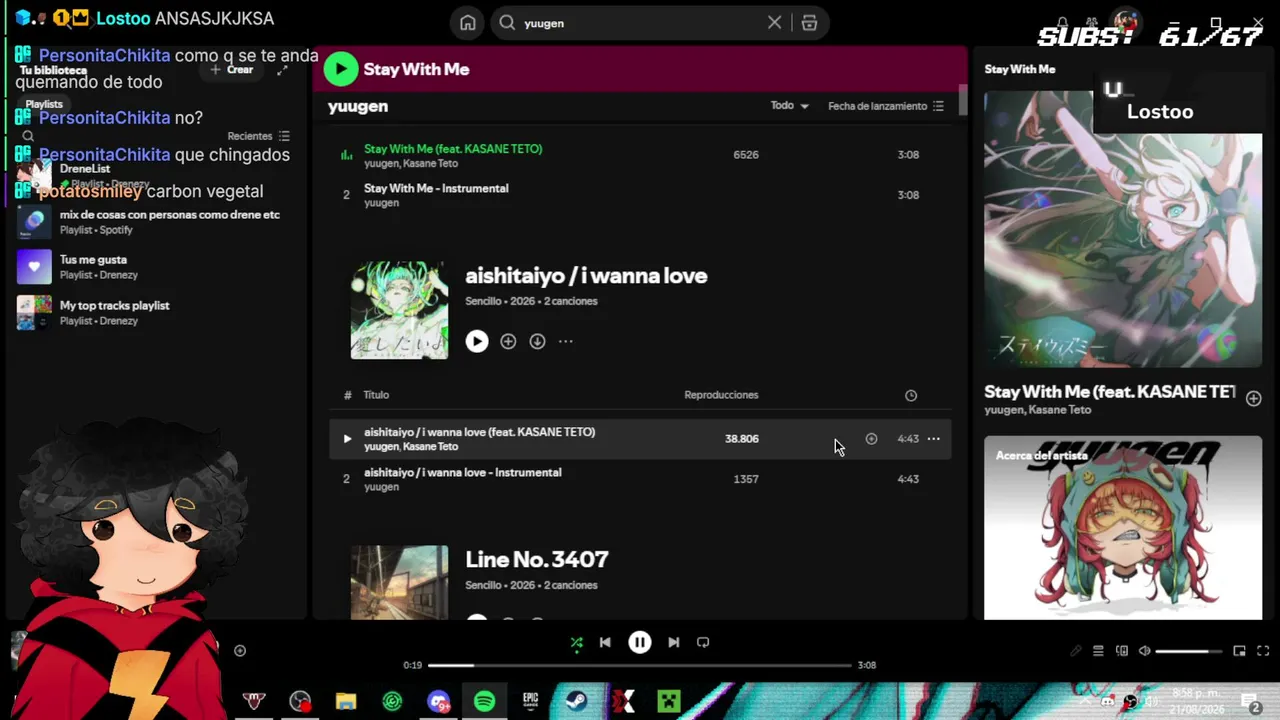Mute the volume via speaker icon
The width and height of the screenshot is (1280, 720).
click(1145, 651)
